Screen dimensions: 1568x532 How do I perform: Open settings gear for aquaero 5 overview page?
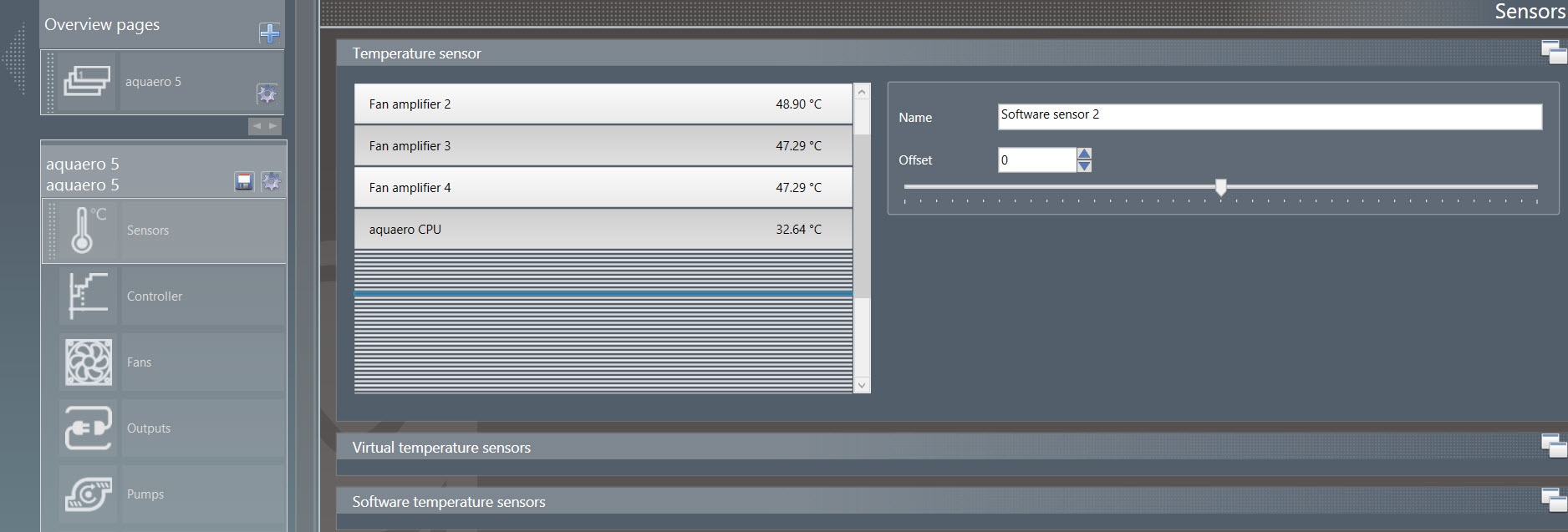coord(267,94)
